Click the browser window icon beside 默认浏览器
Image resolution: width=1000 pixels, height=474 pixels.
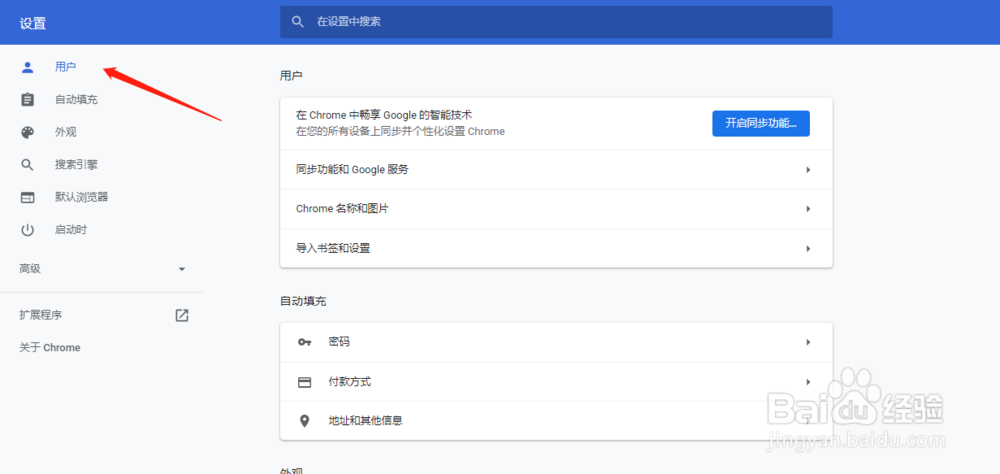point(27,198)
